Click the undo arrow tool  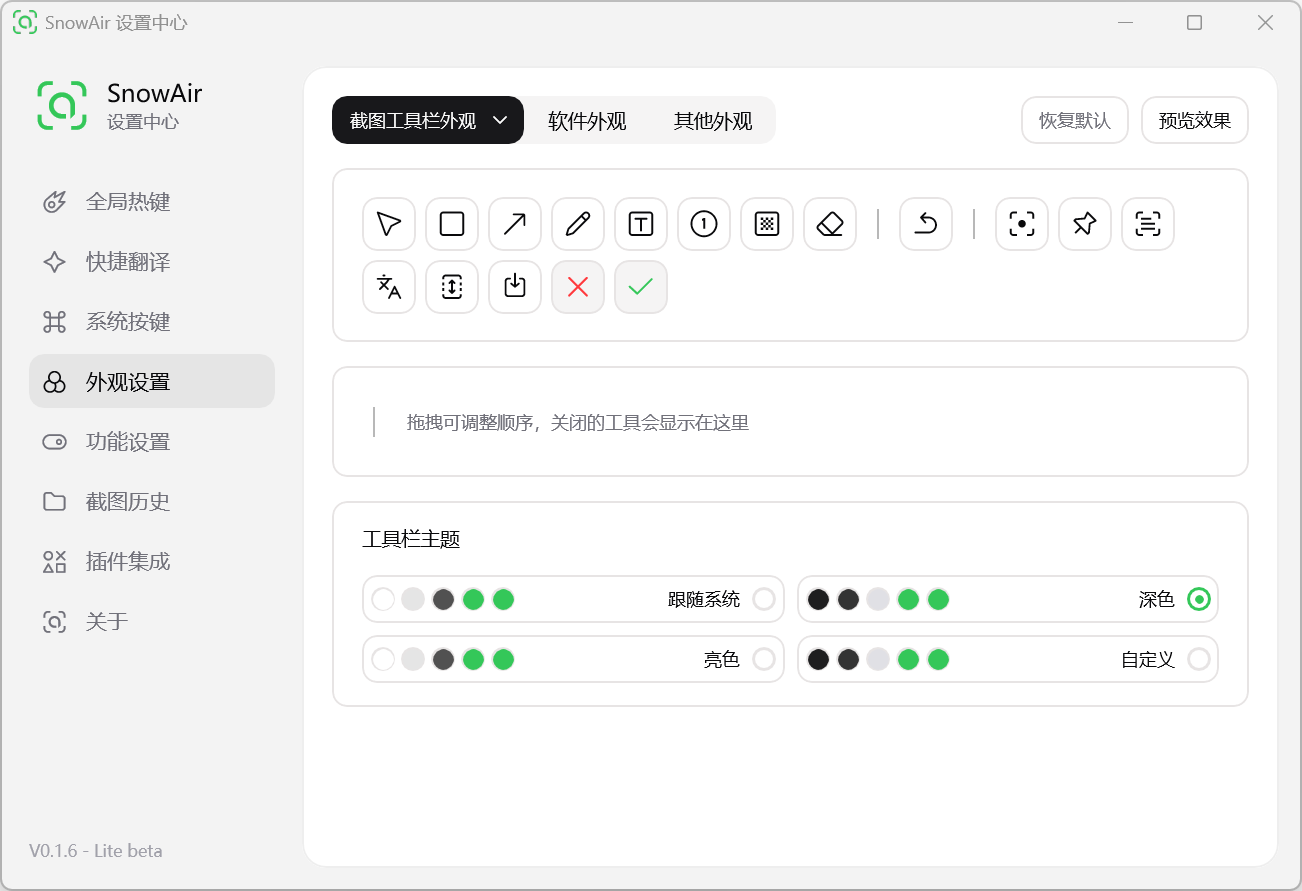click(926, 224)
